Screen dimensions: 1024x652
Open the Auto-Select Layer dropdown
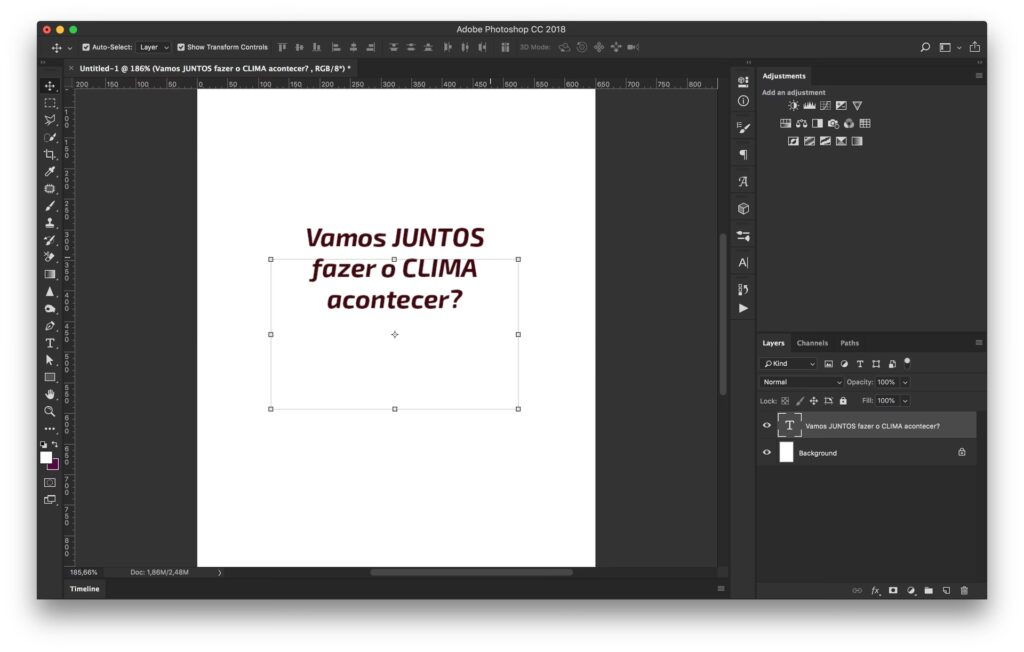[154, 47]
